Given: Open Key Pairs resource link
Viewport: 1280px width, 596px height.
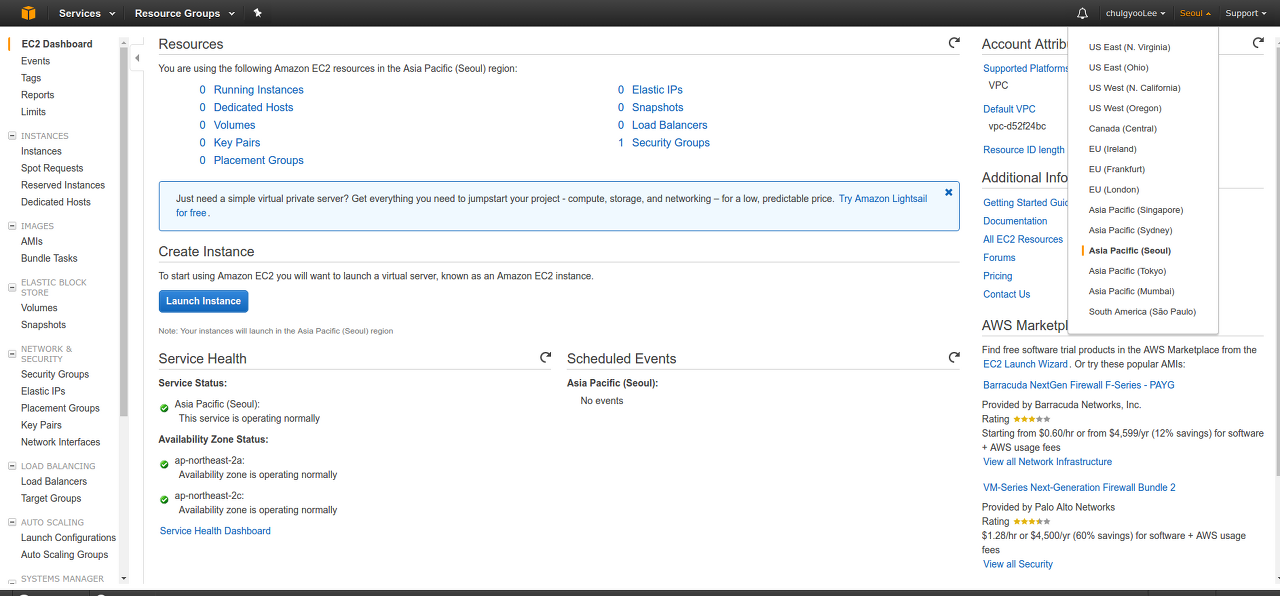Looking at the screenshot, I should pyautogui.click(x=237, y=143).
